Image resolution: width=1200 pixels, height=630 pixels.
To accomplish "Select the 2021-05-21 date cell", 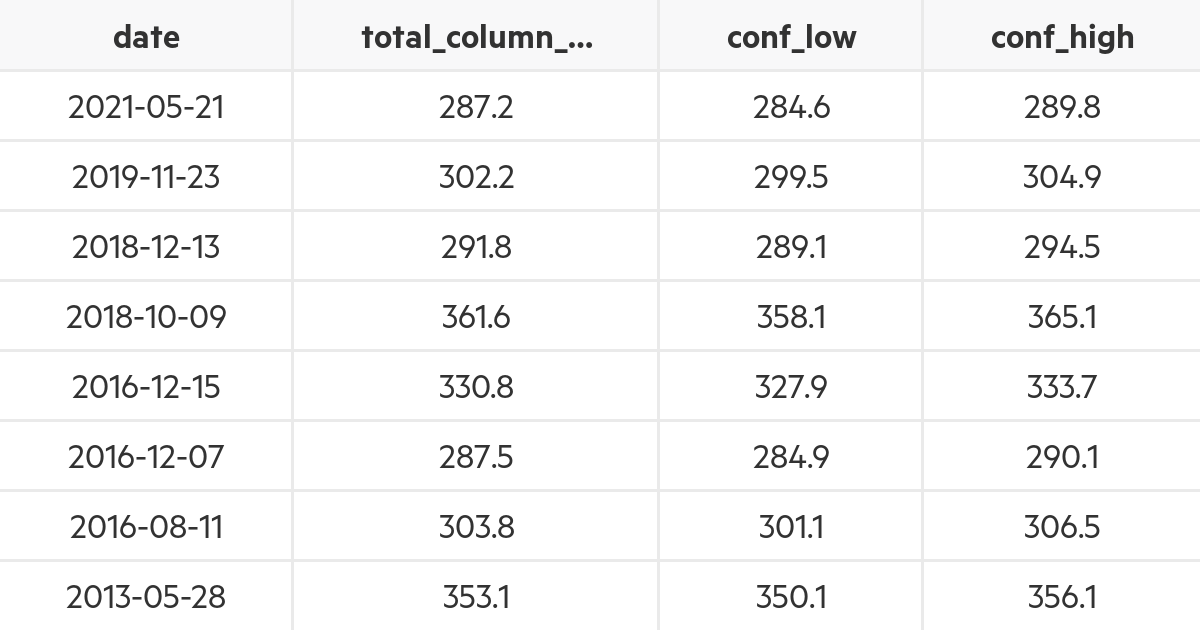I will (146, 107).
